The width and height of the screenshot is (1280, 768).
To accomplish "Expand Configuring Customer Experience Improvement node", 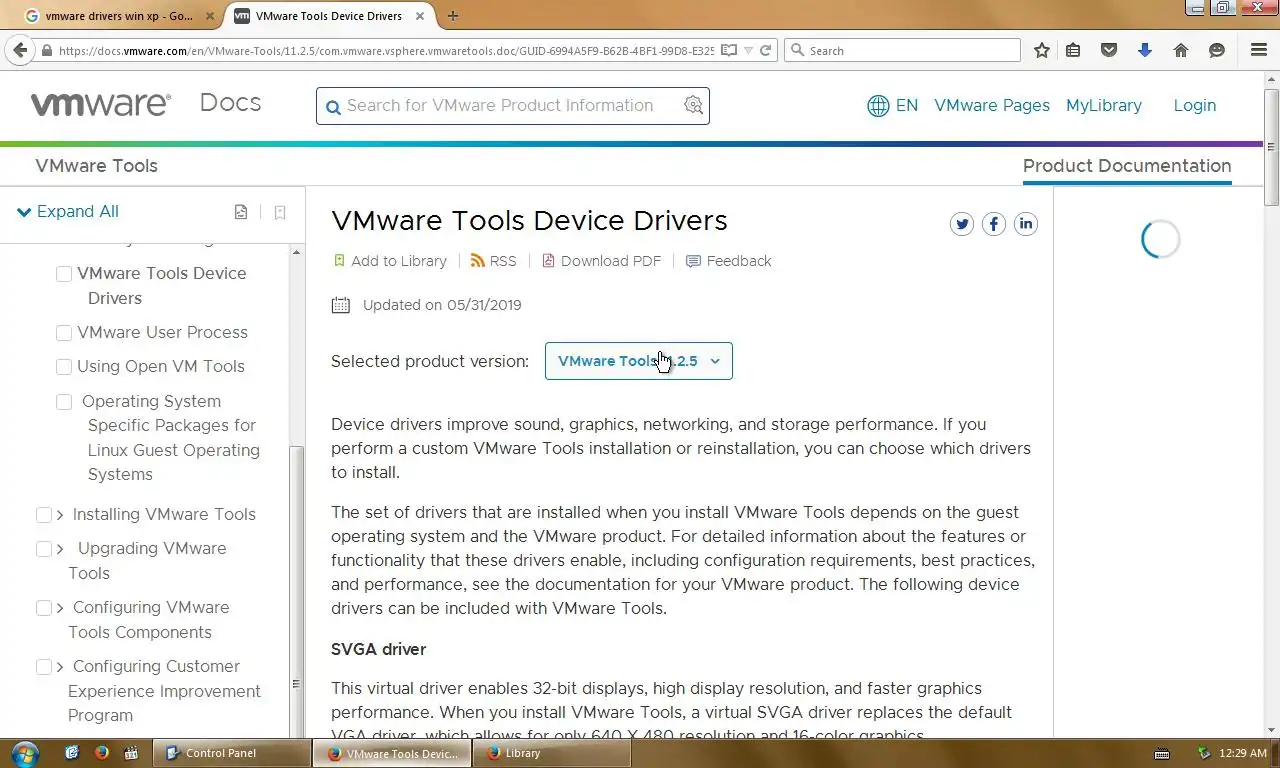I will click(x=61, y=667).
